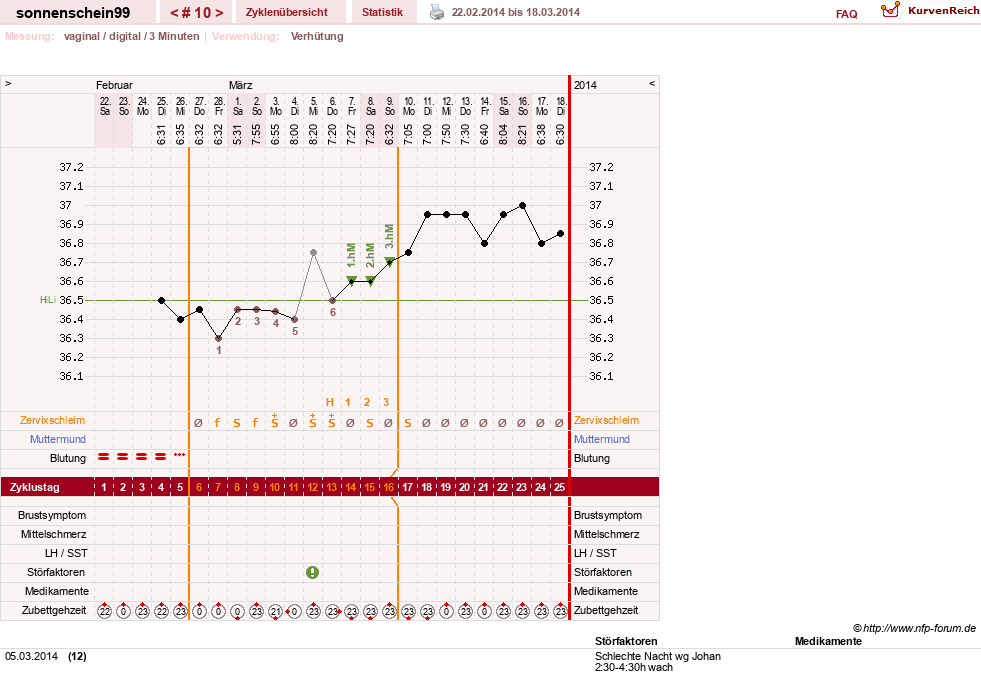
Task: Click the Zervixschleim 'S+' symbol on cycle day 10
Action: (275, 421)
